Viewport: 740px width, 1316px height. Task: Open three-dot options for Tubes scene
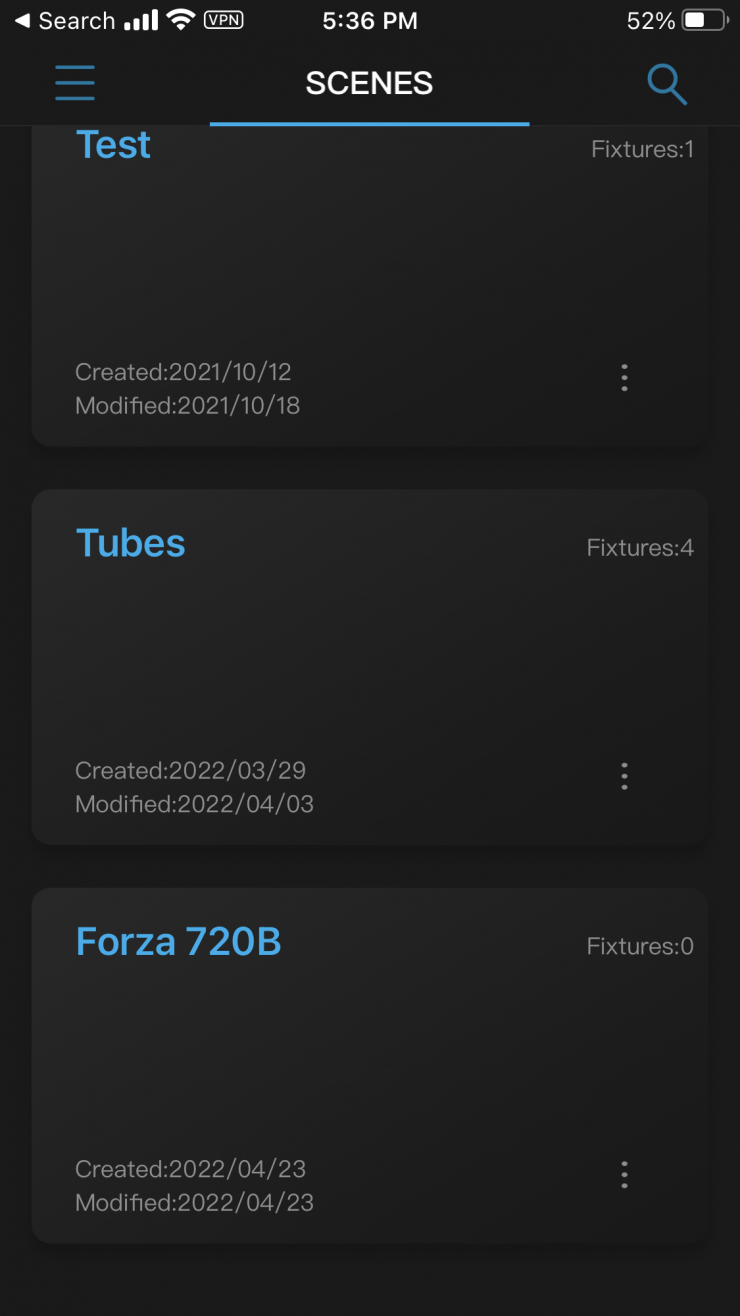pyautogui.click(x=624, y=776)
